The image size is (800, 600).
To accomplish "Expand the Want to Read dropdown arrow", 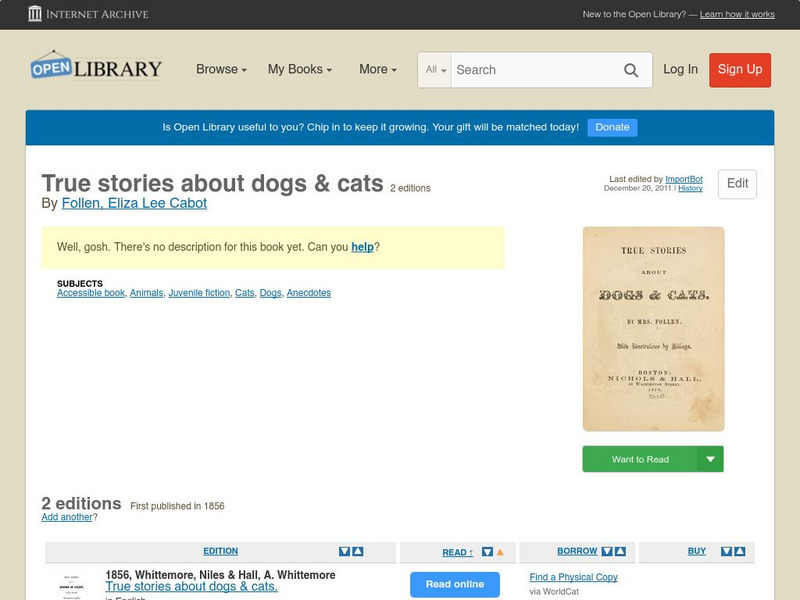I will (x=710, y=459).
